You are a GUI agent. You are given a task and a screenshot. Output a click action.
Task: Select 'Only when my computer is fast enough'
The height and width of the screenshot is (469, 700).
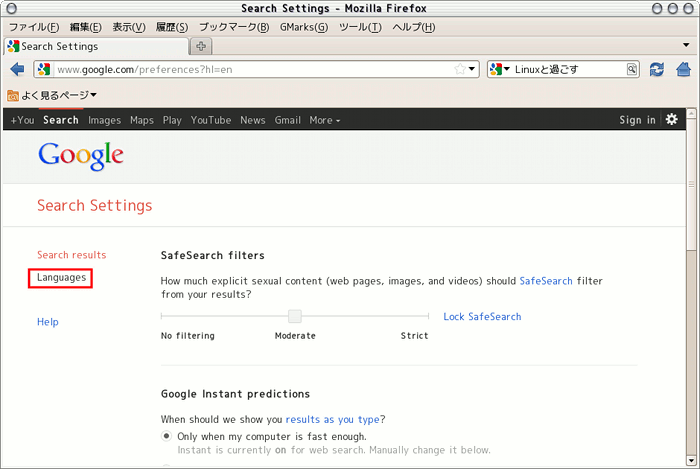coord(166,437)
